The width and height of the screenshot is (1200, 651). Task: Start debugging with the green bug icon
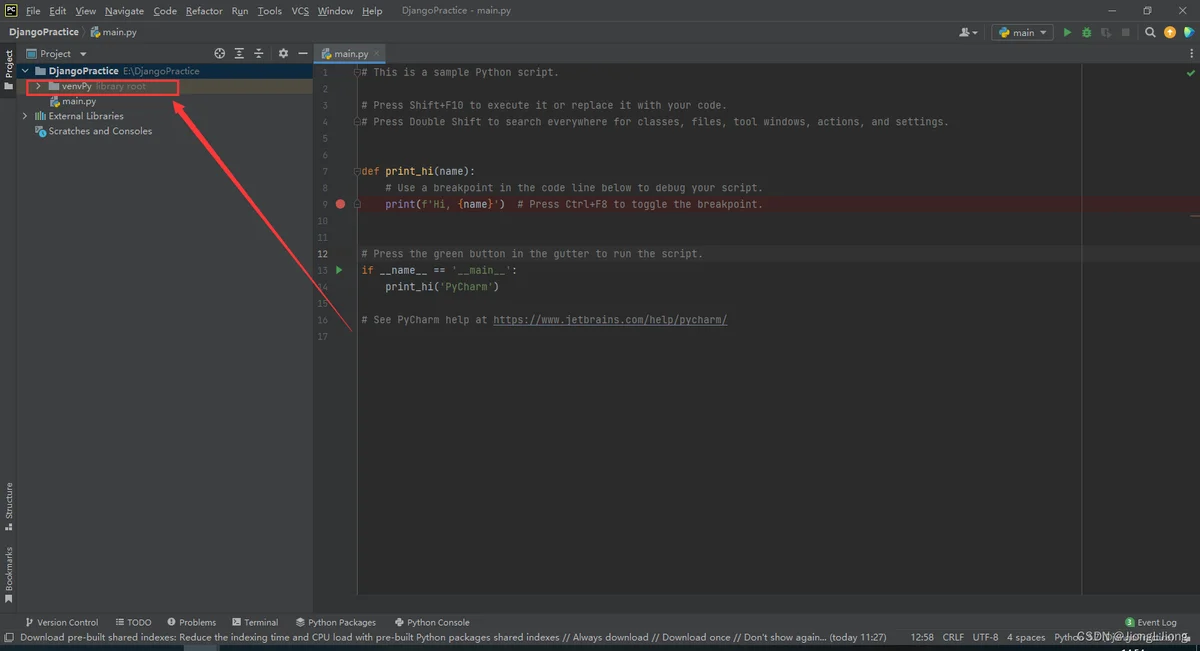(x=1086, y=32)
